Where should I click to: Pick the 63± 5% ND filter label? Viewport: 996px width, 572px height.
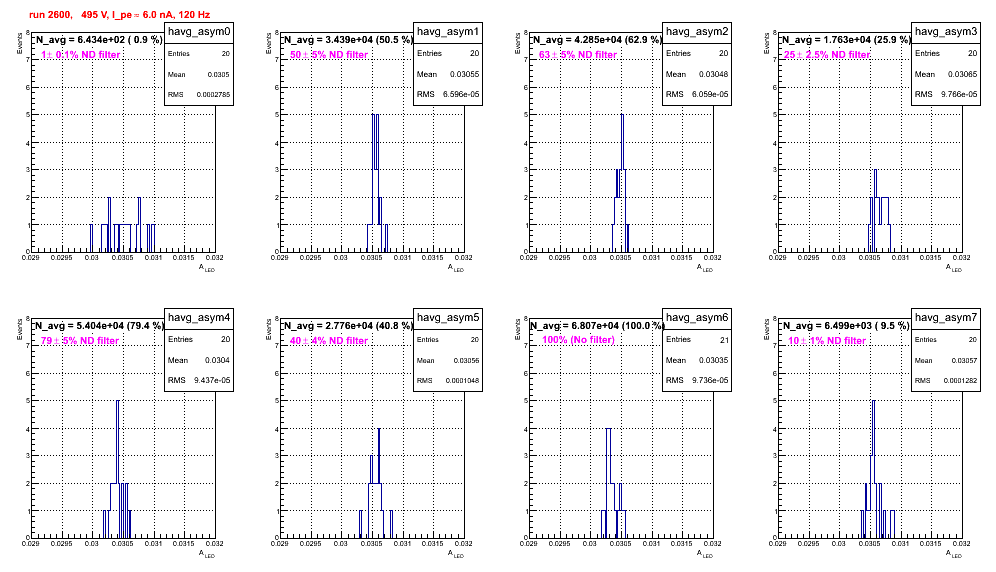pos(578,55)
